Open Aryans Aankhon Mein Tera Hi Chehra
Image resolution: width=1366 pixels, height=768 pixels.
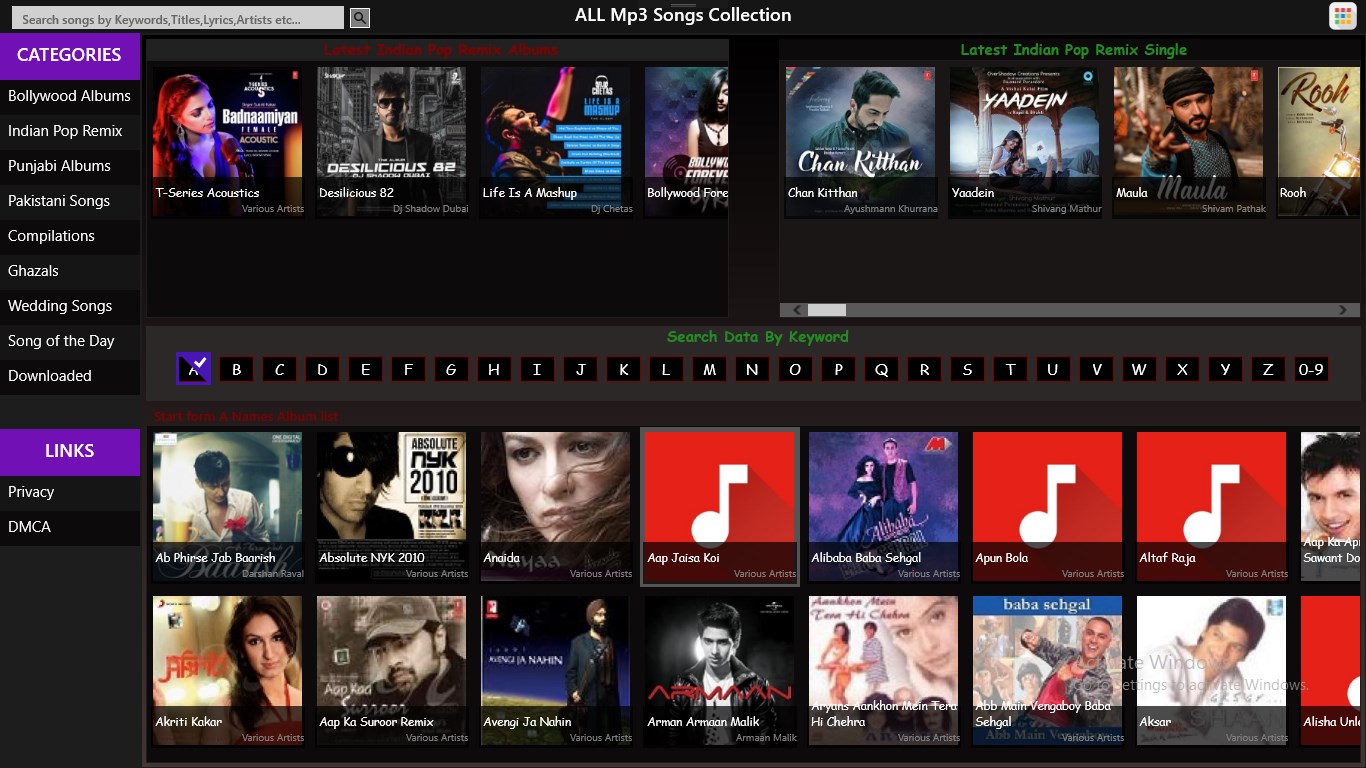tap(884, 670)
